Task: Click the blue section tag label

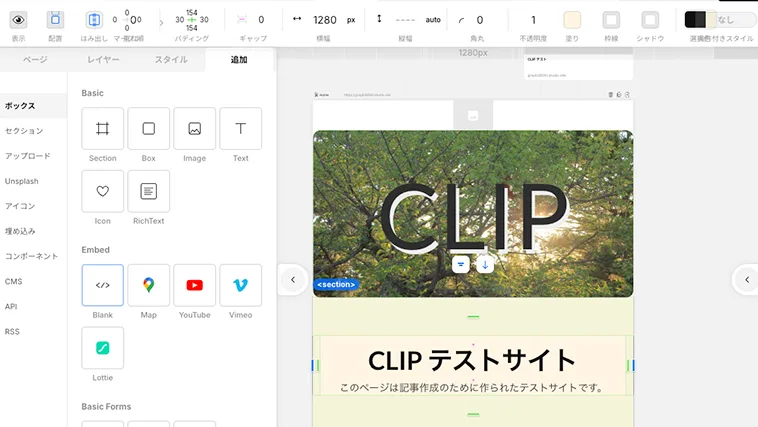Action: [336, 284]
